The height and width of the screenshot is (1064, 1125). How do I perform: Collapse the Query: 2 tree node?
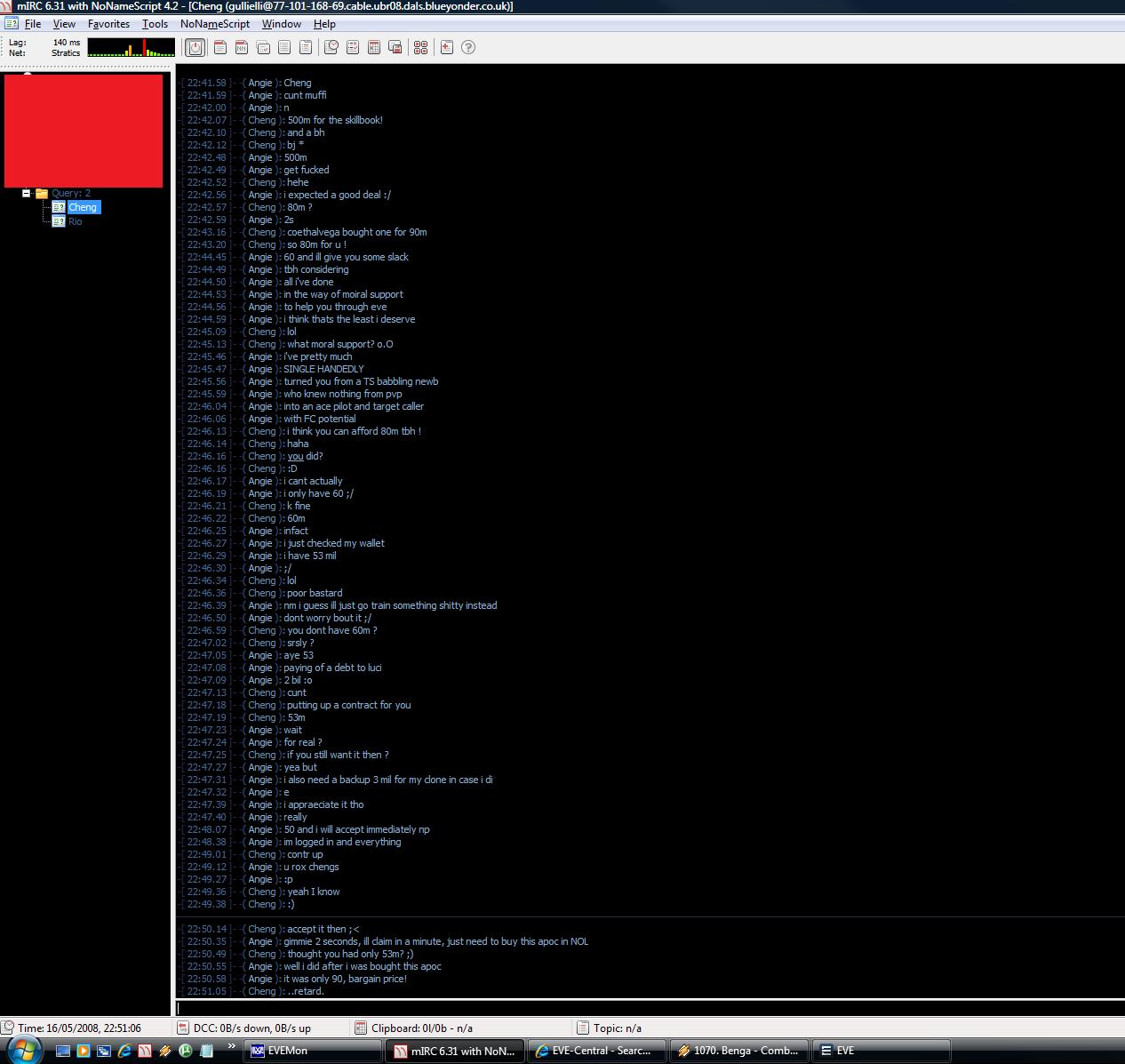[x=27, y=193]
